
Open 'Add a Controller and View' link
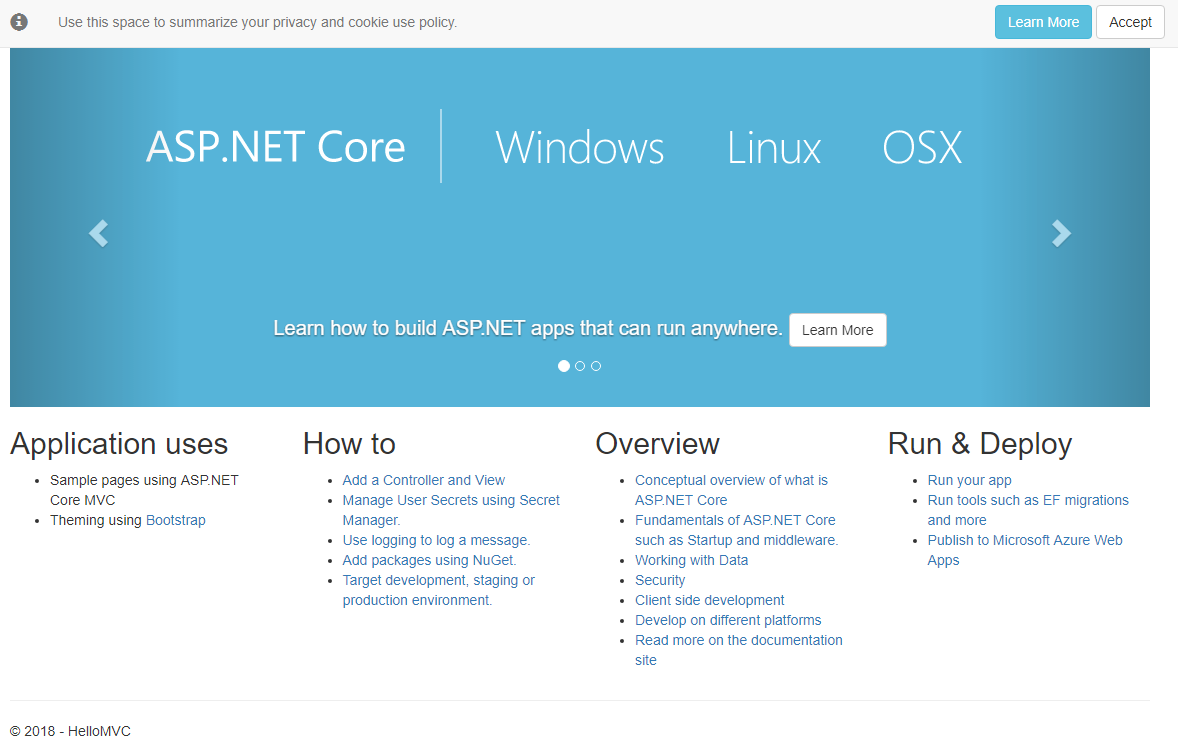point(424,480)
